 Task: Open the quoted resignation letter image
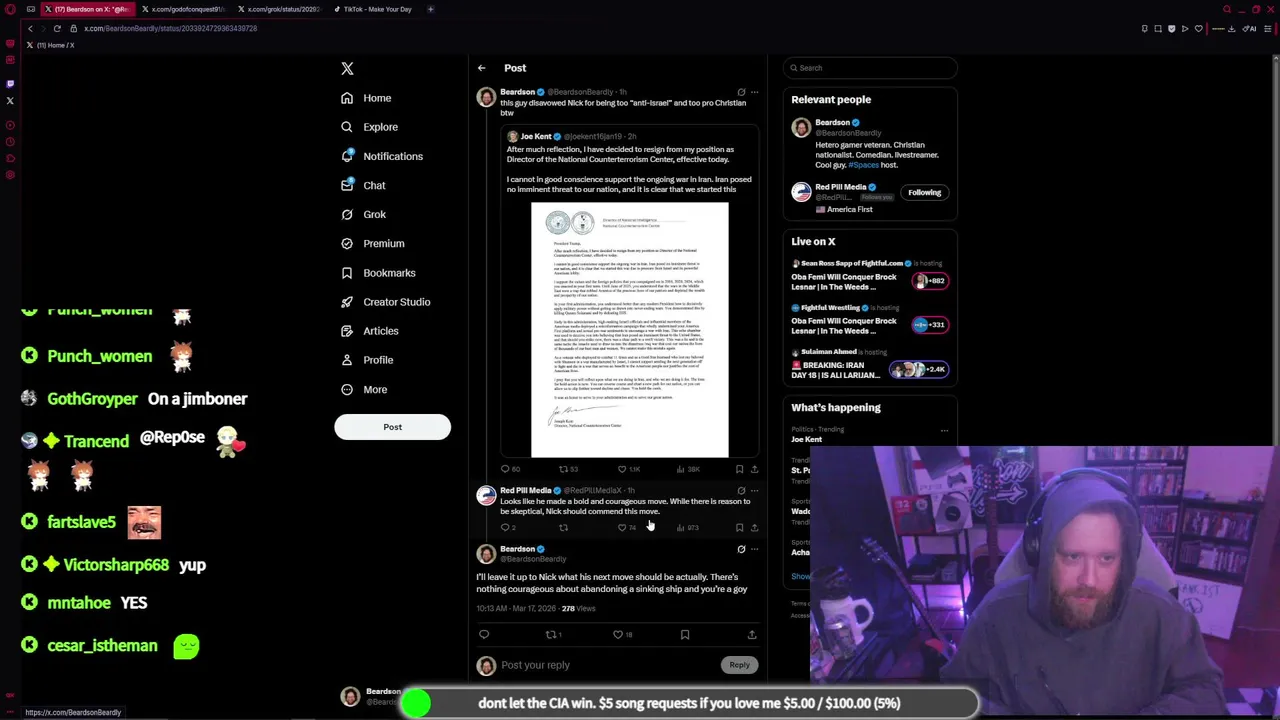coord(629,330)
